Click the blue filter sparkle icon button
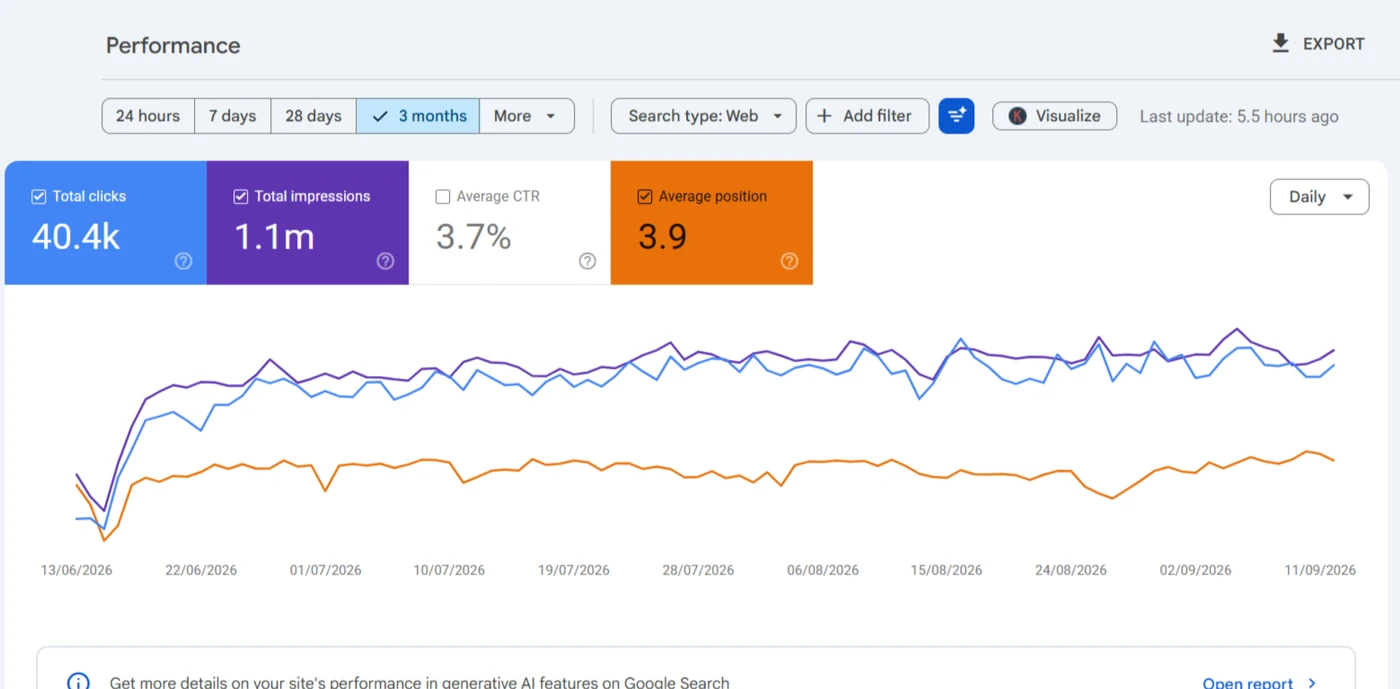Screen dimensions: 1400x689 pyautogui.click(x=956, y=116)
